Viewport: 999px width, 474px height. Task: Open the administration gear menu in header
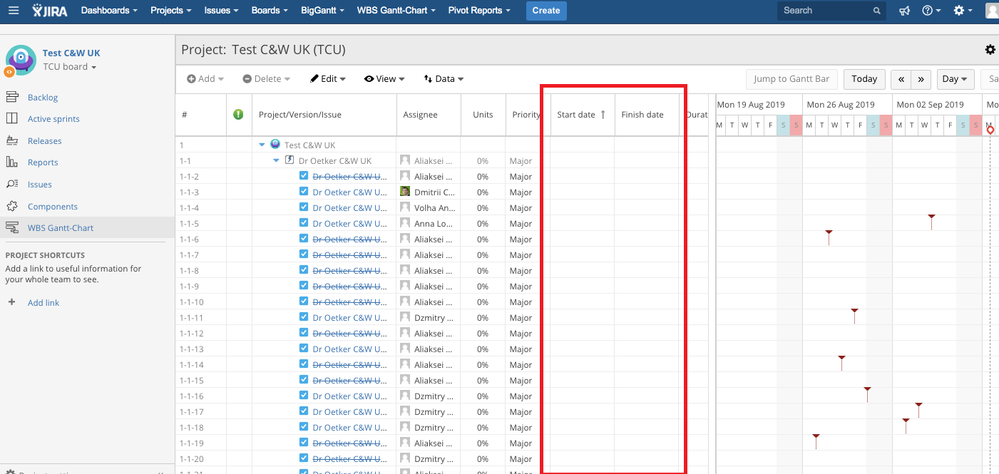click(963, 11)
